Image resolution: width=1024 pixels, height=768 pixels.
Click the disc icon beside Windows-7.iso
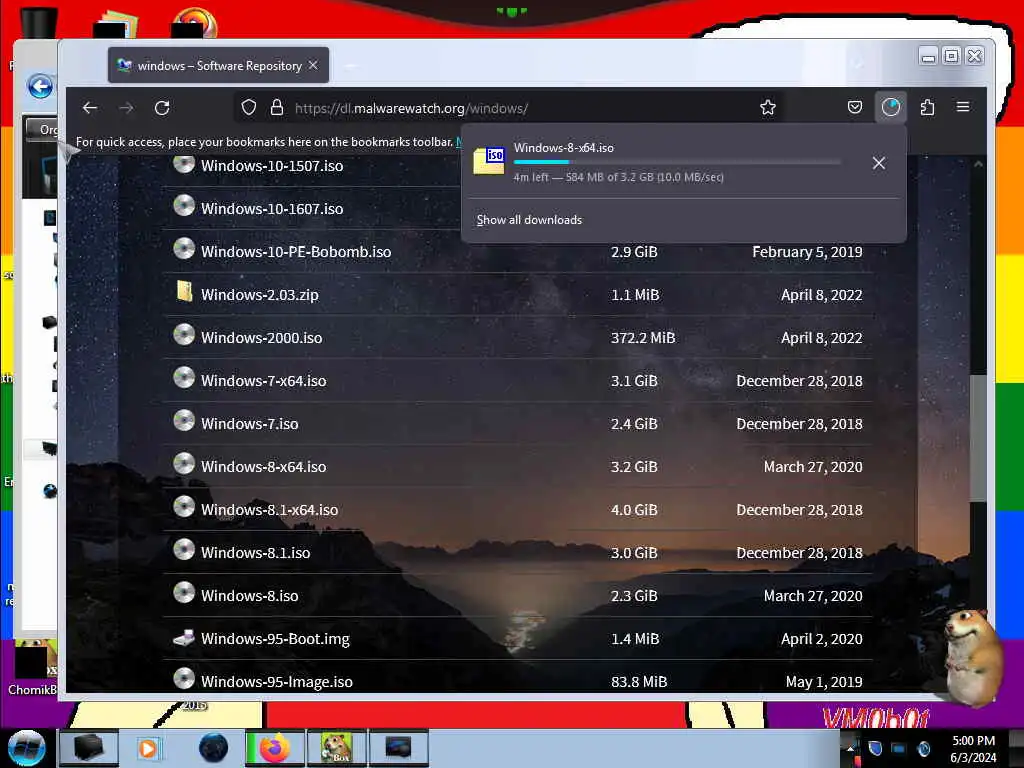pos(184,421)
